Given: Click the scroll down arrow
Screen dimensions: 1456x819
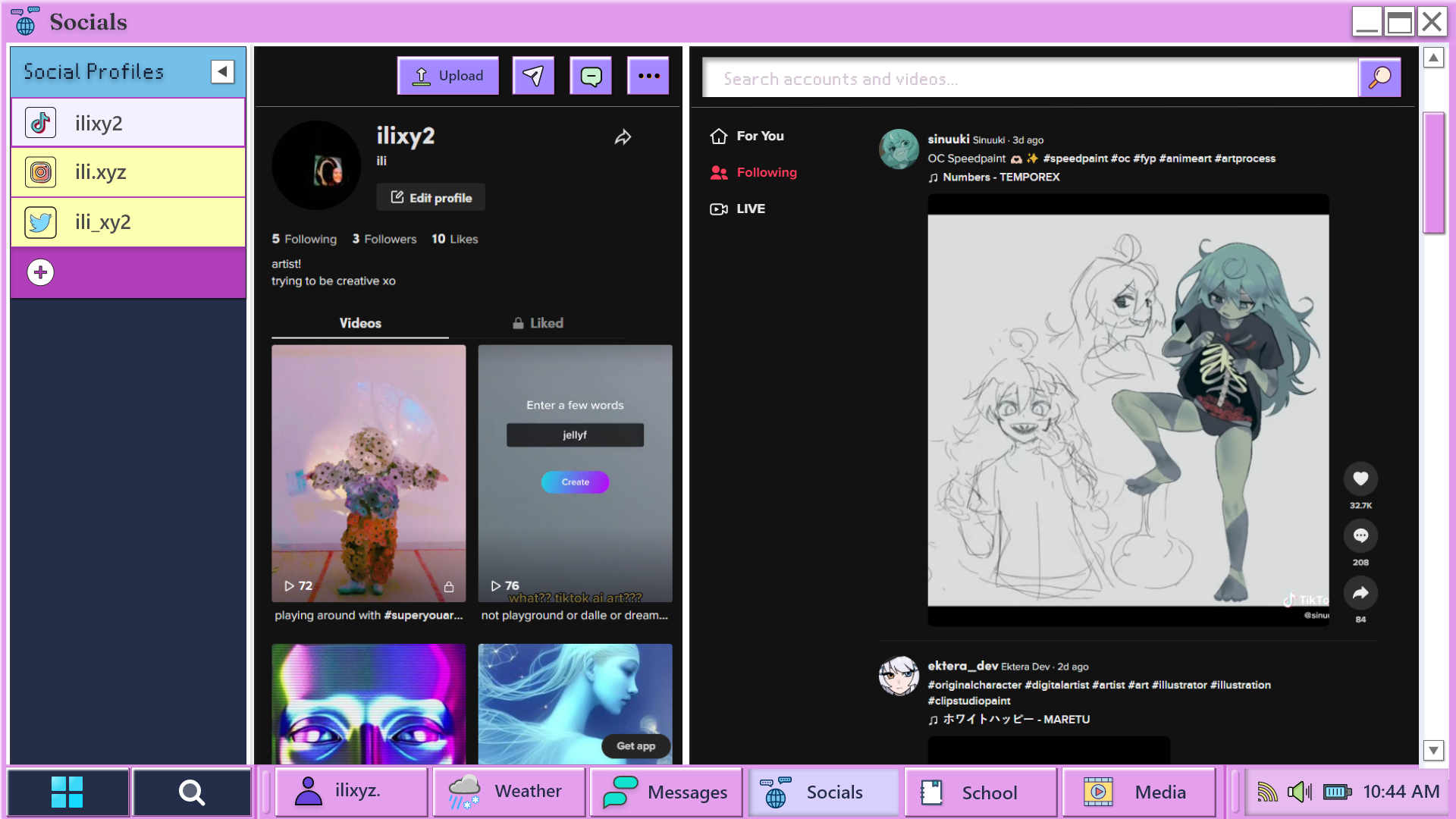Looking at the screenshot, I should (x=1433, y=750).
